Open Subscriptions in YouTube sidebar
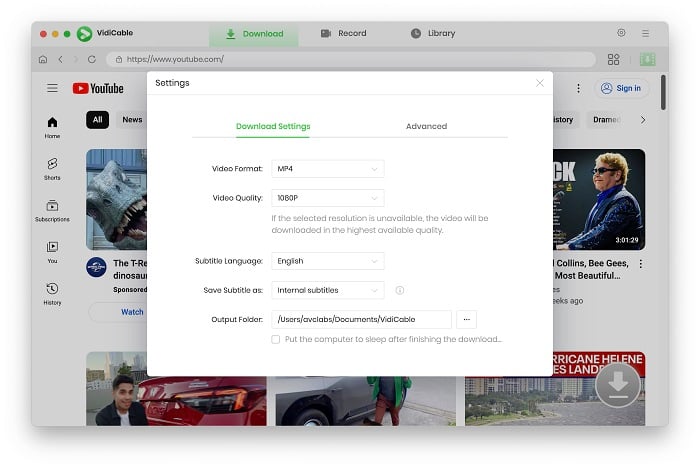Image resolution: width=700 pixels, height=468 pixels. coord(52,211)
